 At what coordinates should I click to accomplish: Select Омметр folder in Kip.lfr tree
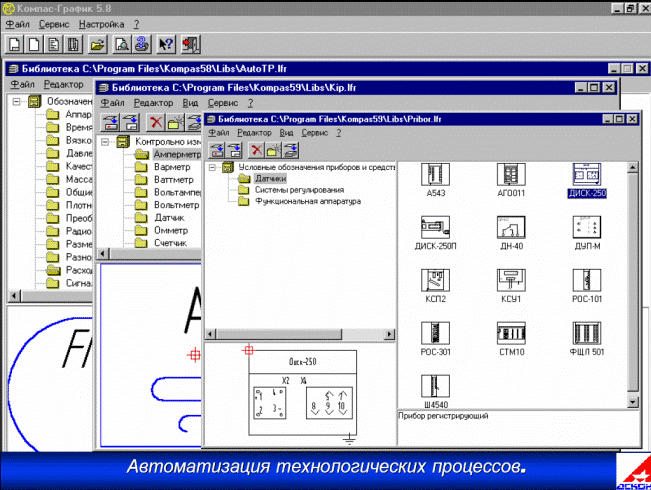tap(171, 230)
